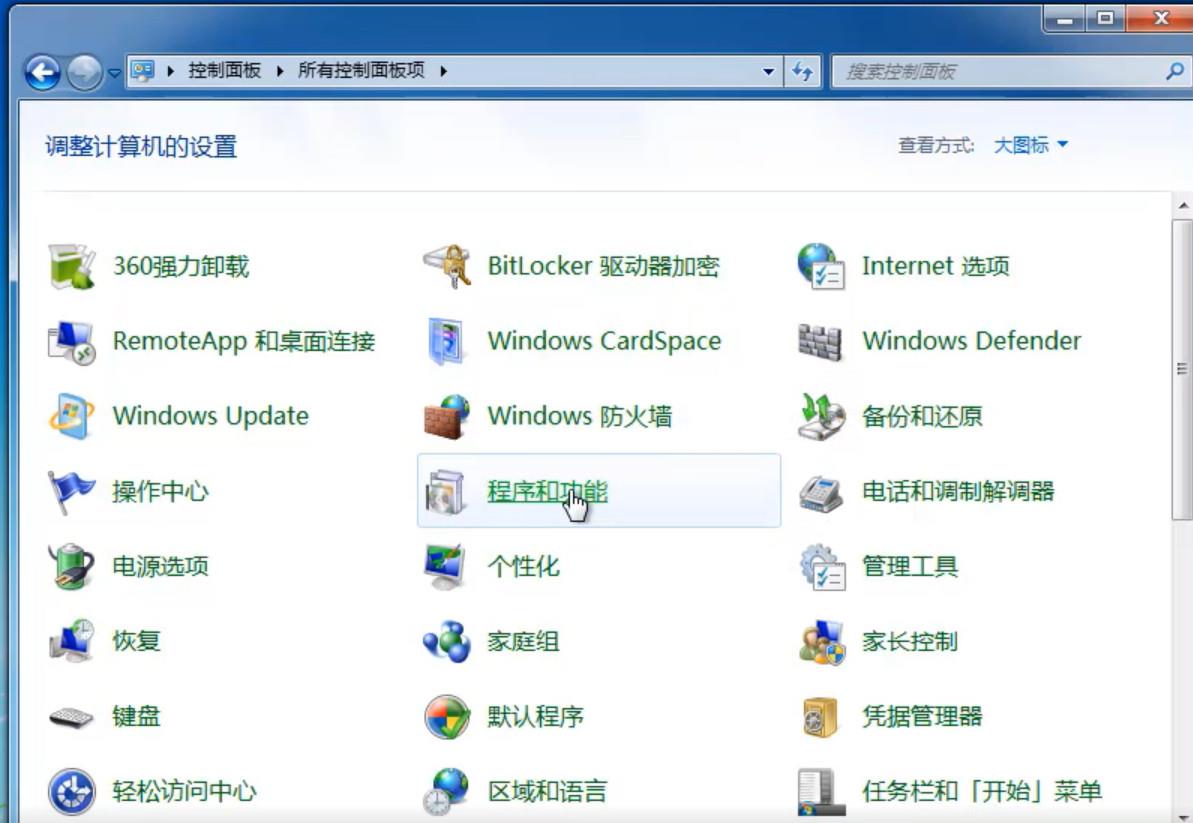Click the search magnifier icon
The image size is (1193, 823).
click(1175, 71)
